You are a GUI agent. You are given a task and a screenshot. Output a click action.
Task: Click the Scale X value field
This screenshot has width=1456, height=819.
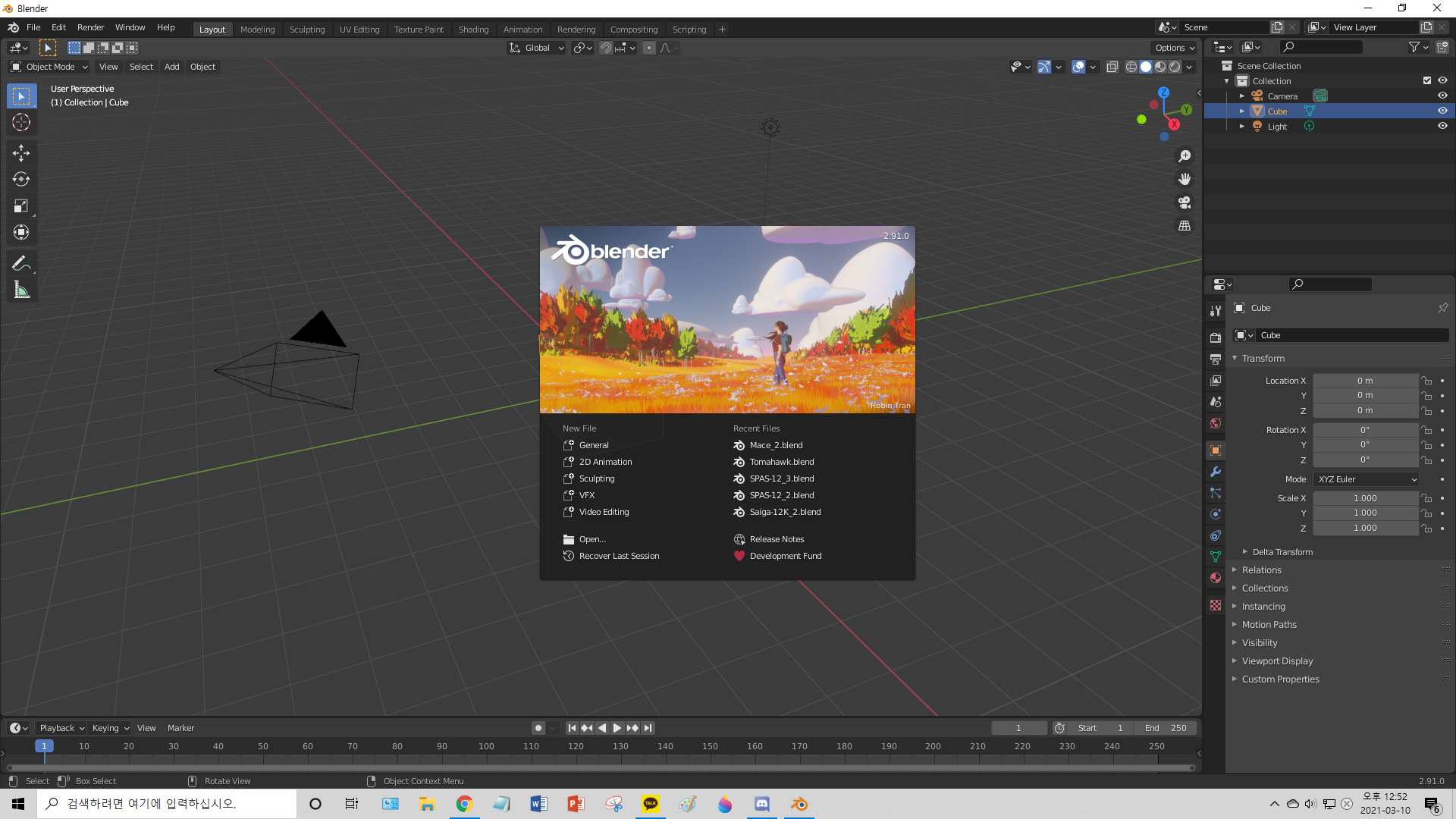pos(1365,498)
